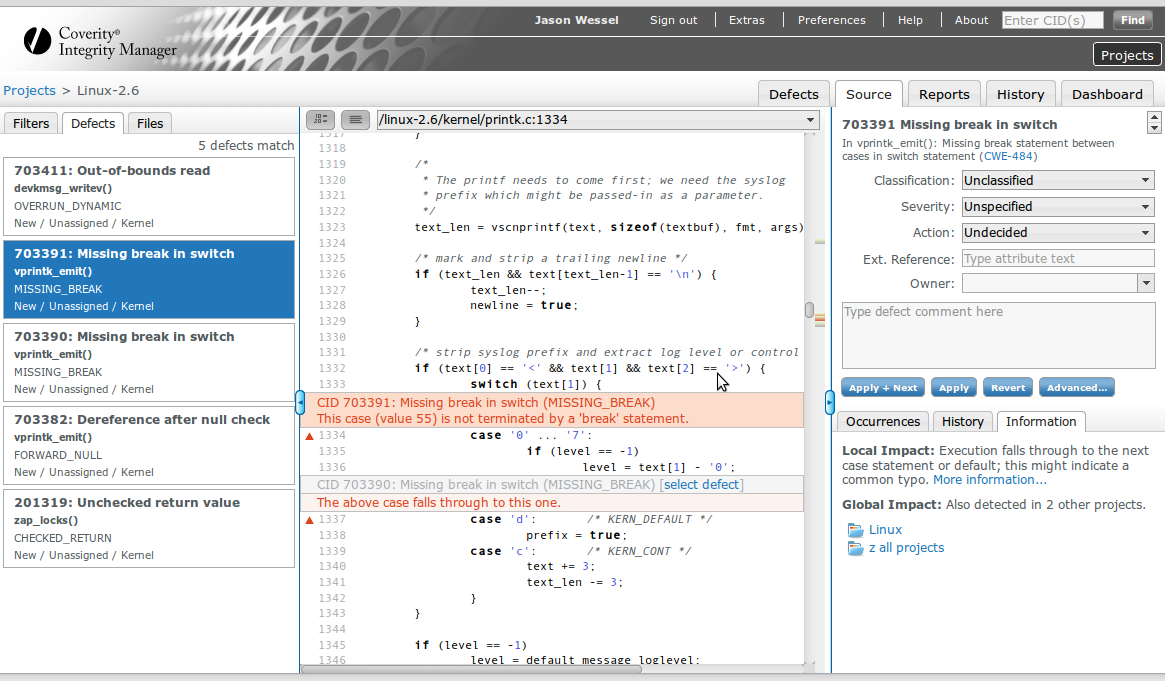This screenshot has width=1165, height=681.
Task: Collapse the right triage panel handle
Action: (829, 402)
